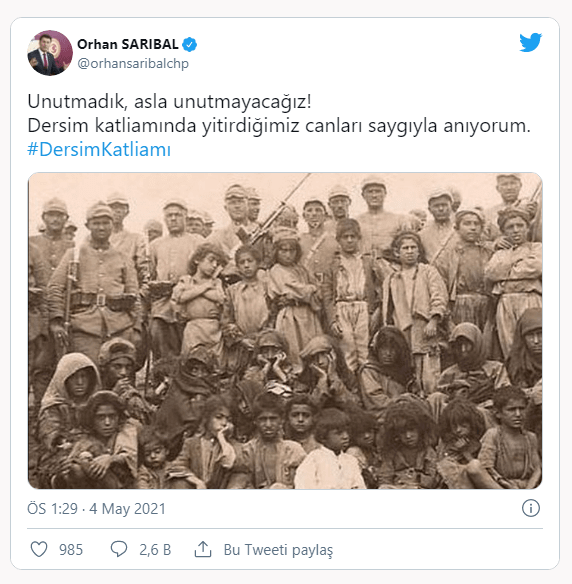Viewport: 572px width, 584px height.
Task: Click the "Bu Tweeti paylaş" label
Action: click(x=278, y=550)
